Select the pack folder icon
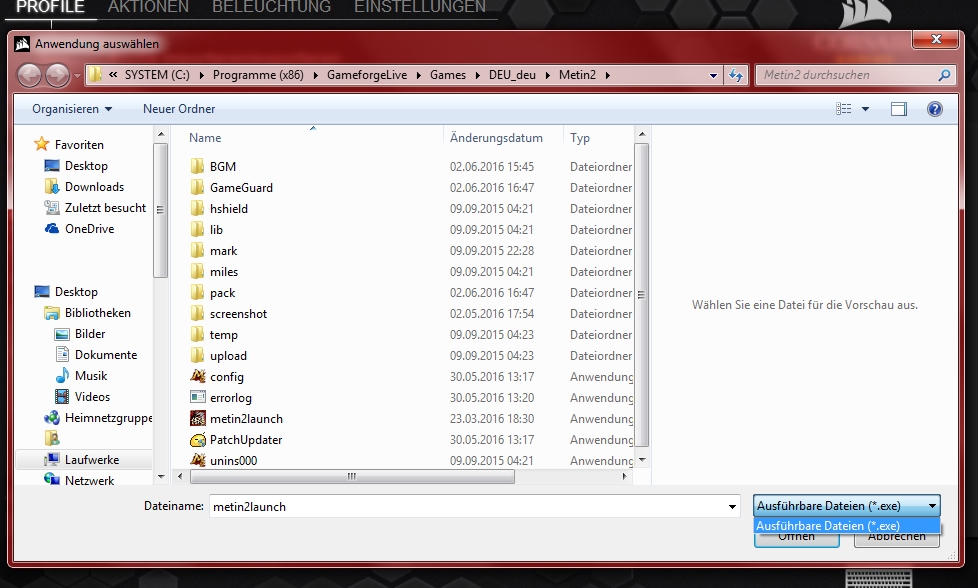 (x=197, y=293)
